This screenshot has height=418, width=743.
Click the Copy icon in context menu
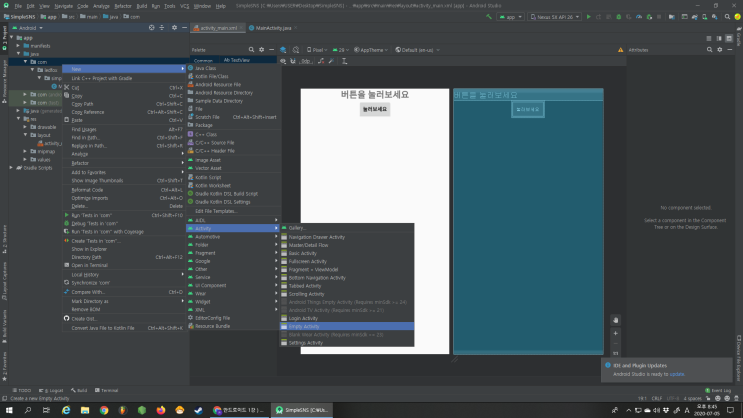pos(67,96)
